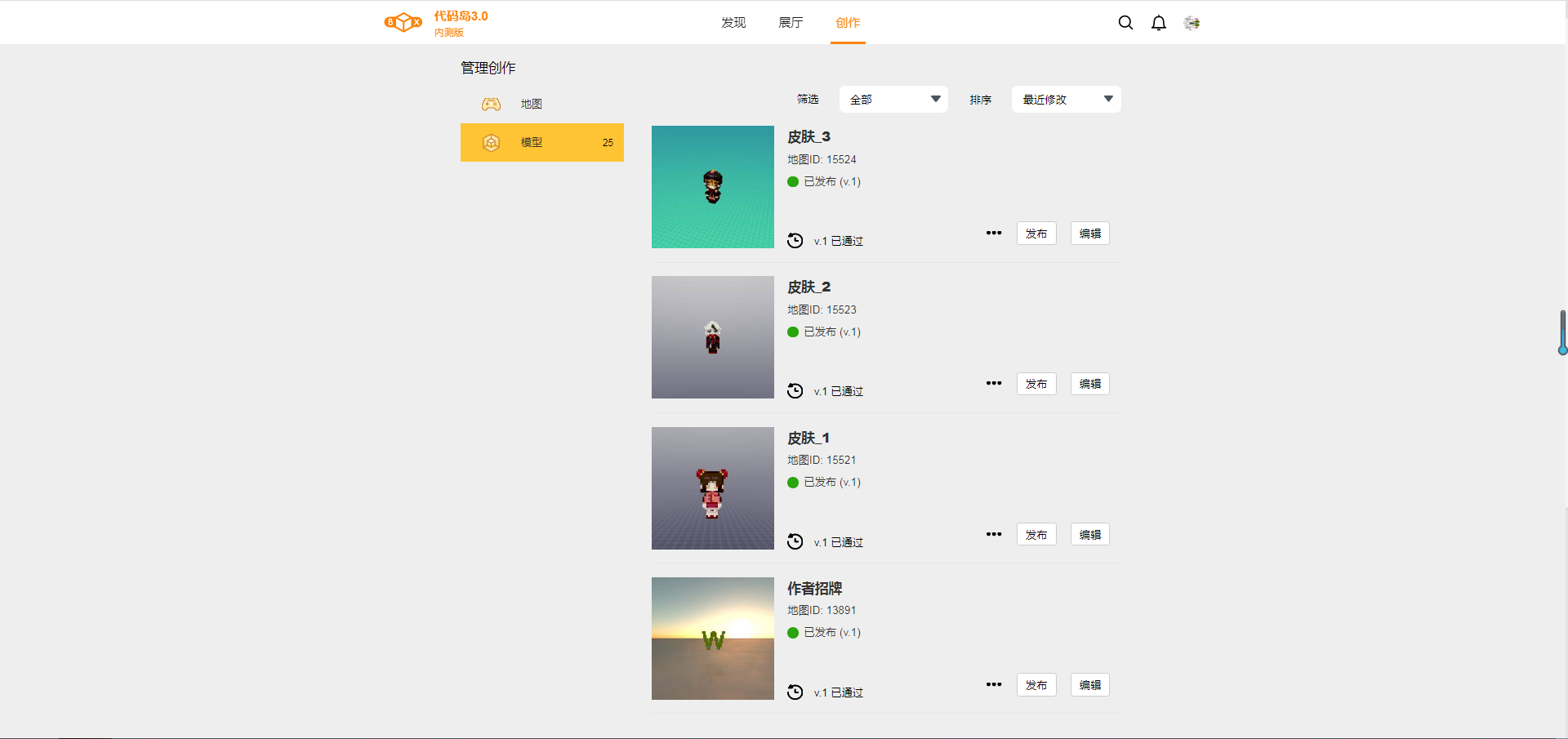Open version history icon for 皮肤_3
This screenshot has width=1568, height=739.
[x=795, y=240]
